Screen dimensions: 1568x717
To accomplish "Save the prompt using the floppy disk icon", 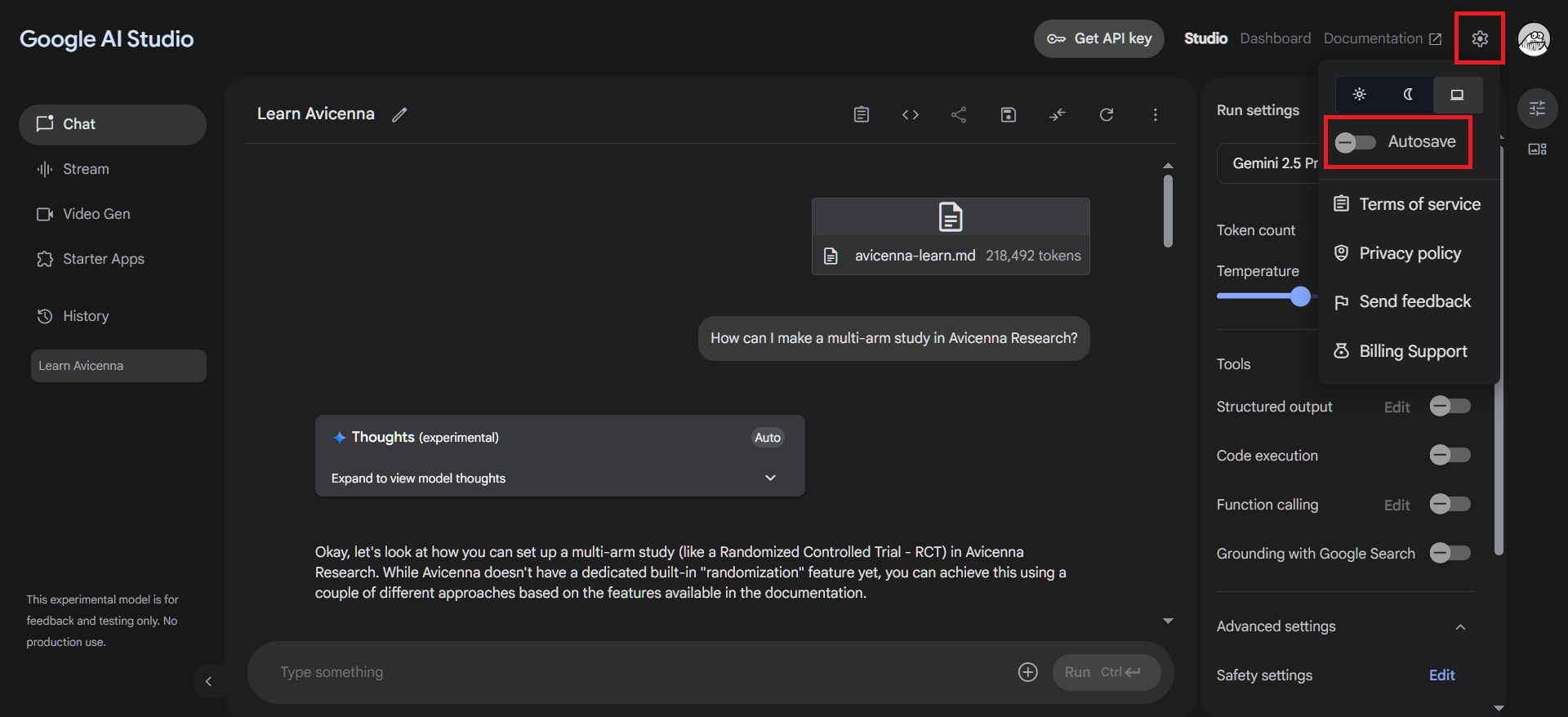I will [1008, 115].
